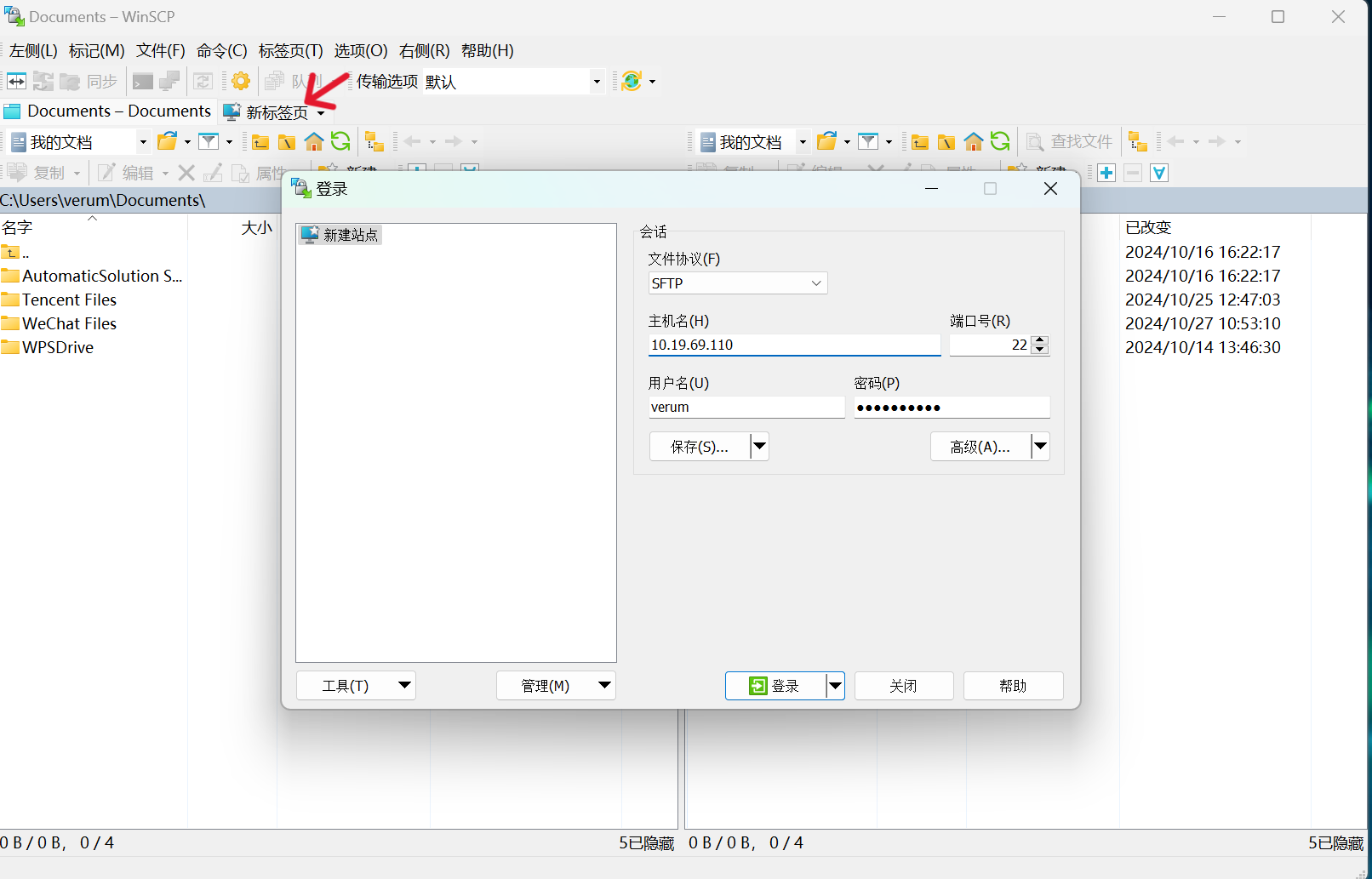Select the 新建站点 entry in login dialog
This screenshot has width=1372, height=879.
tap(340, 235)
